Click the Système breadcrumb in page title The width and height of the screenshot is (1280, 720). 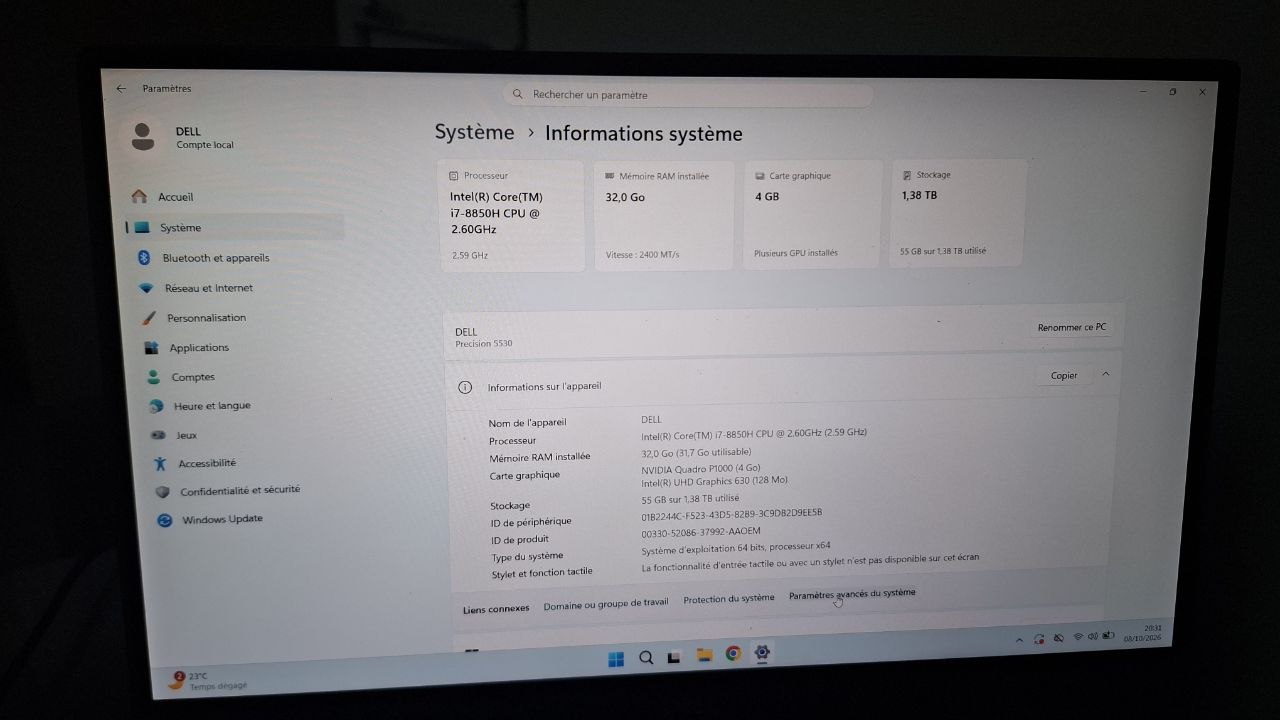pos(474,132)
